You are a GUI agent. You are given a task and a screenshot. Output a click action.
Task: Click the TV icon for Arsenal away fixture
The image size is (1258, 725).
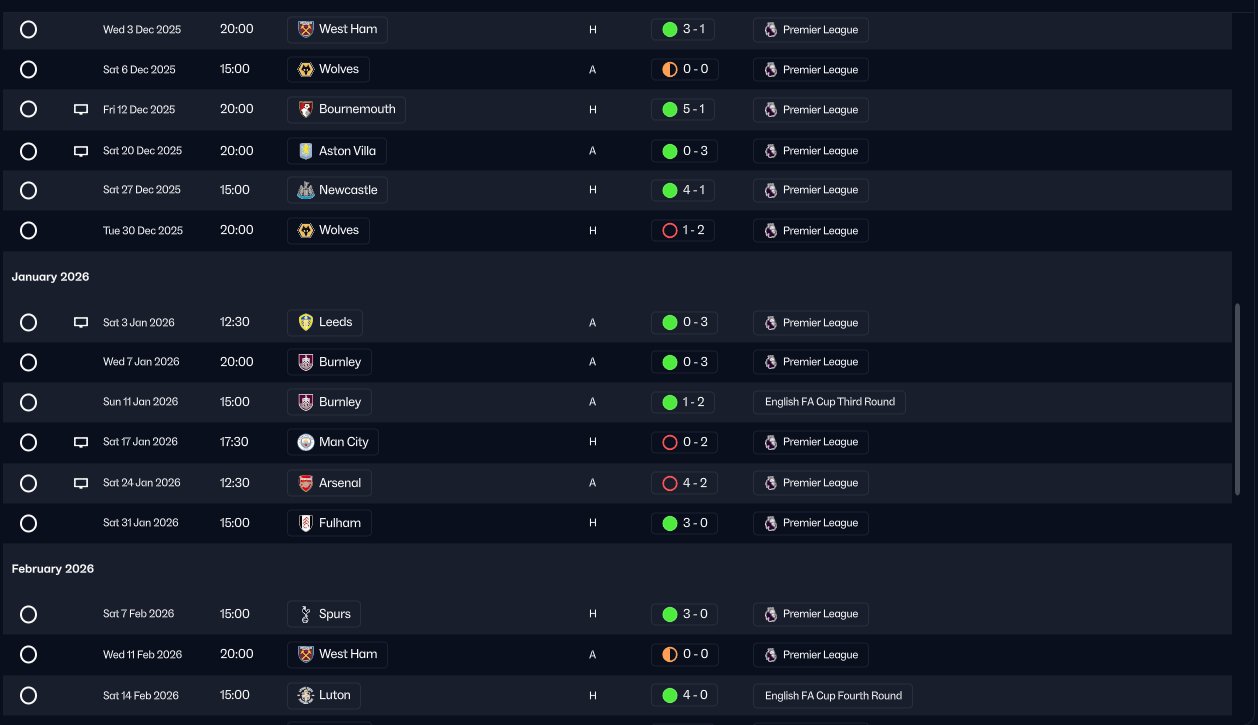[81, 483]
